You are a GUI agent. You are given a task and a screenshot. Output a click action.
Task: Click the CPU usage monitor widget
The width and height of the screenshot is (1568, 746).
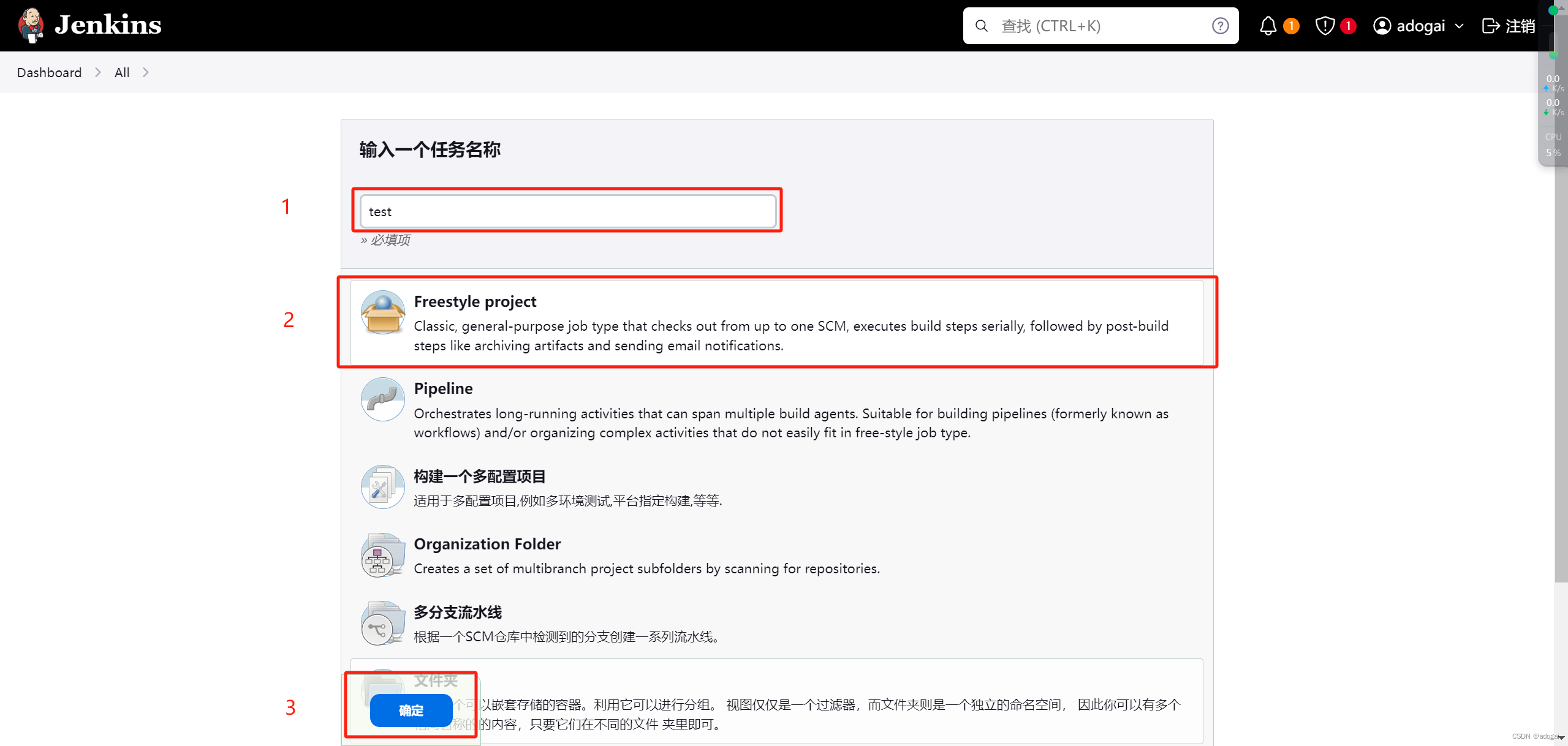tap(1553, 145)
